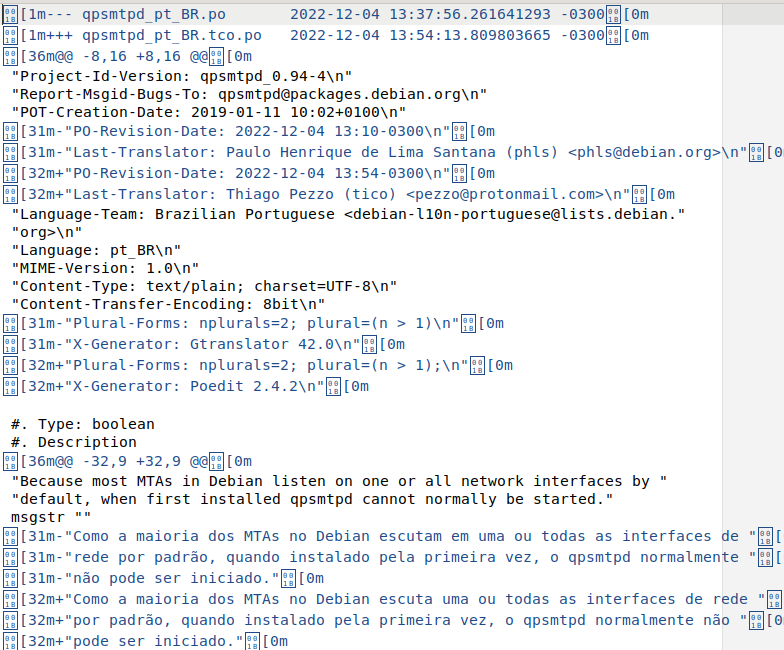Place cursor on the Project-Id-Version line
The image size is (784, 650).
(182, 76)
